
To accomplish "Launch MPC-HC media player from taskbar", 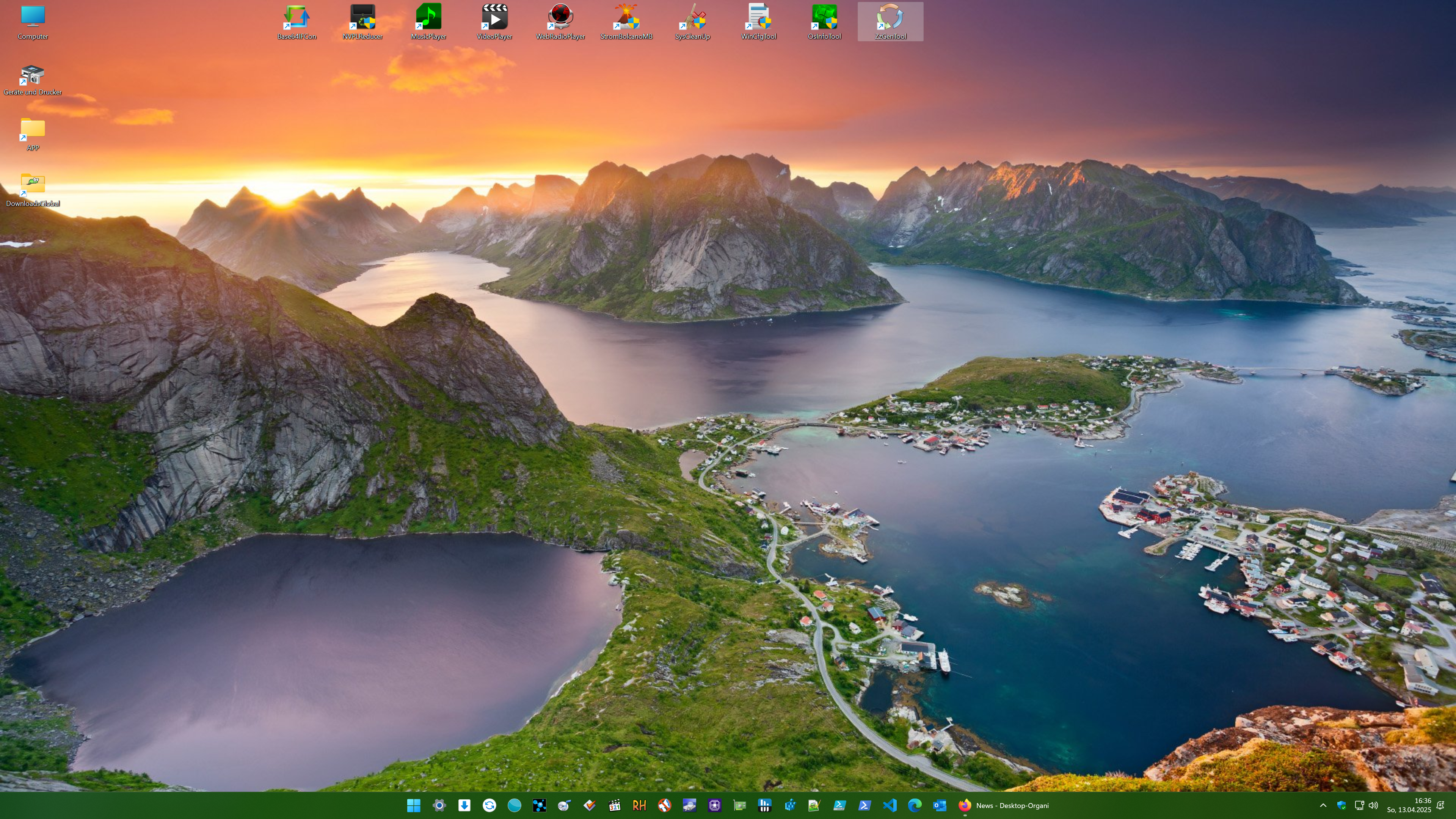I will pyautogui.click(x=614, y=805).
